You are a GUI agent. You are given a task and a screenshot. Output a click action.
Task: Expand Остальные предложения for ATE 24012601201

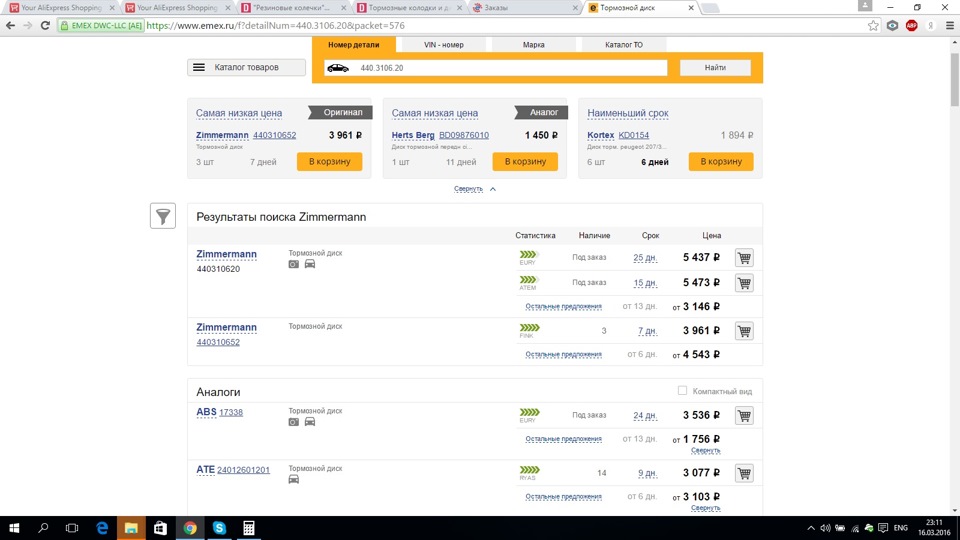[563, 497]
